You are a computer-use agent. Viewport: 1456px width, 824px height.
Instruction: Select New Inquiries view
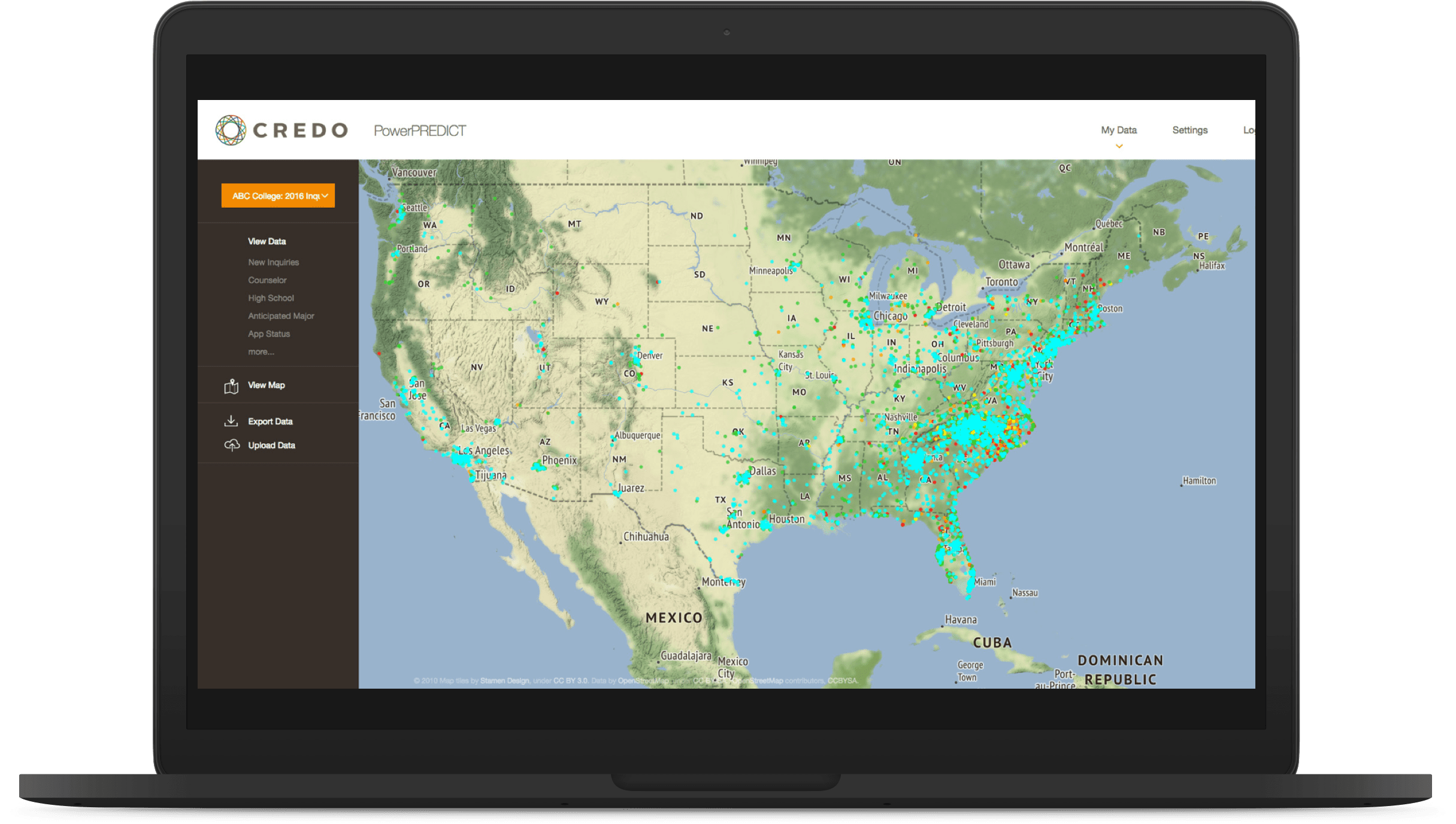[273, 262]
